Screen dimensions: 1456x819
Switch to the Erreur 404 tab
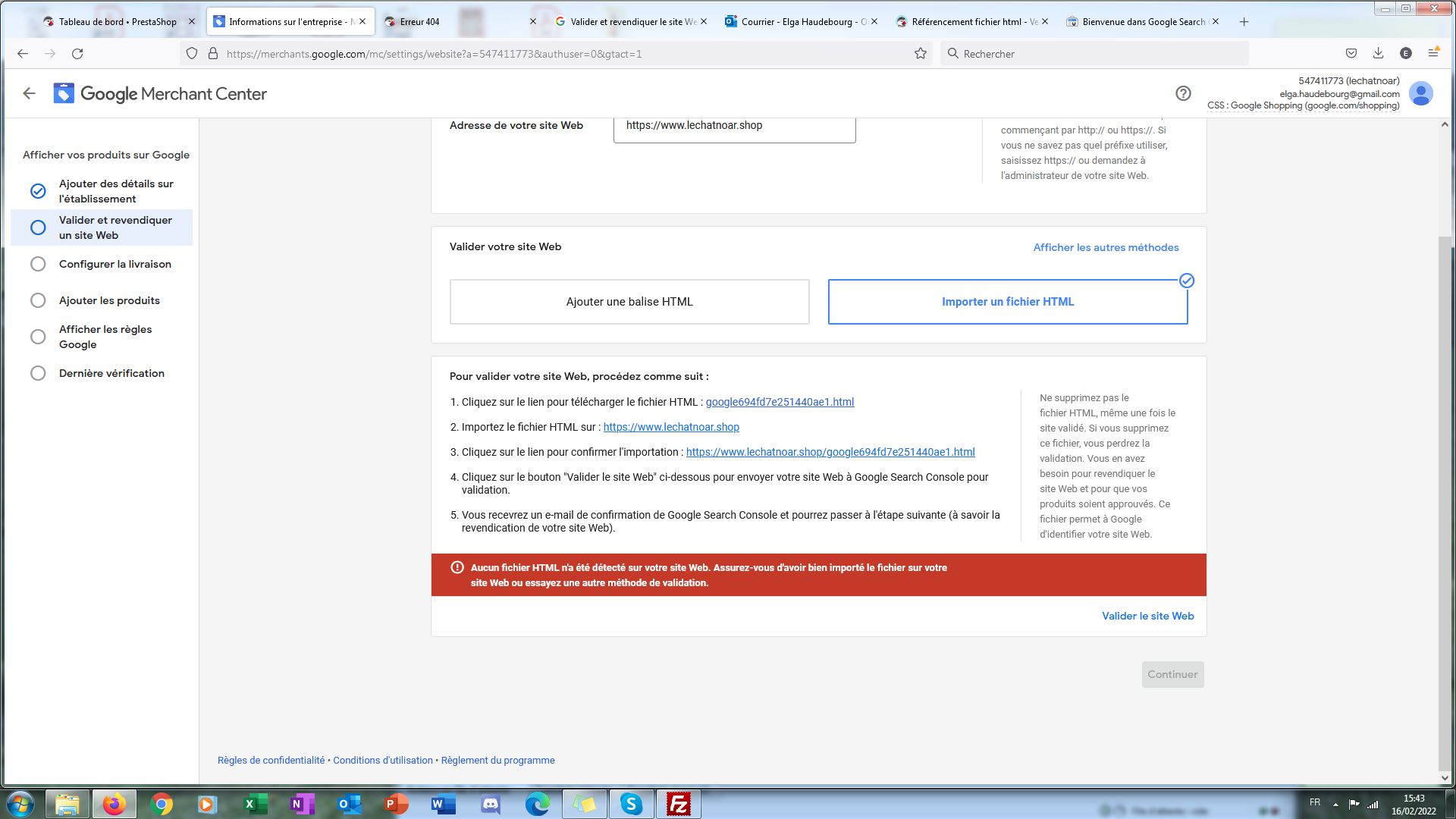(419, 21)
